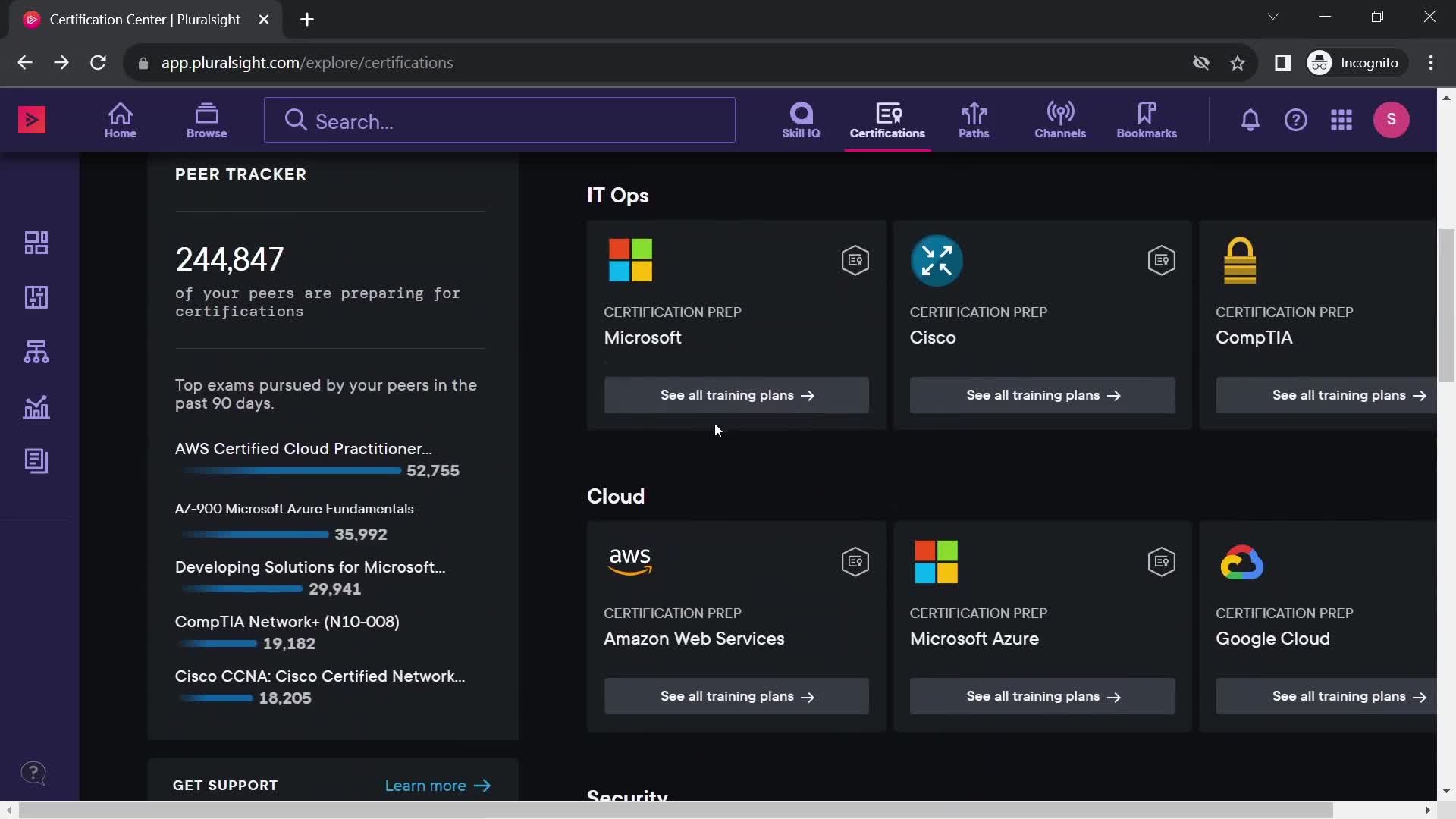Viewport: 1456px width, 819px height.
Task: Go to Home in top navigation
Action: click(121, 121)
